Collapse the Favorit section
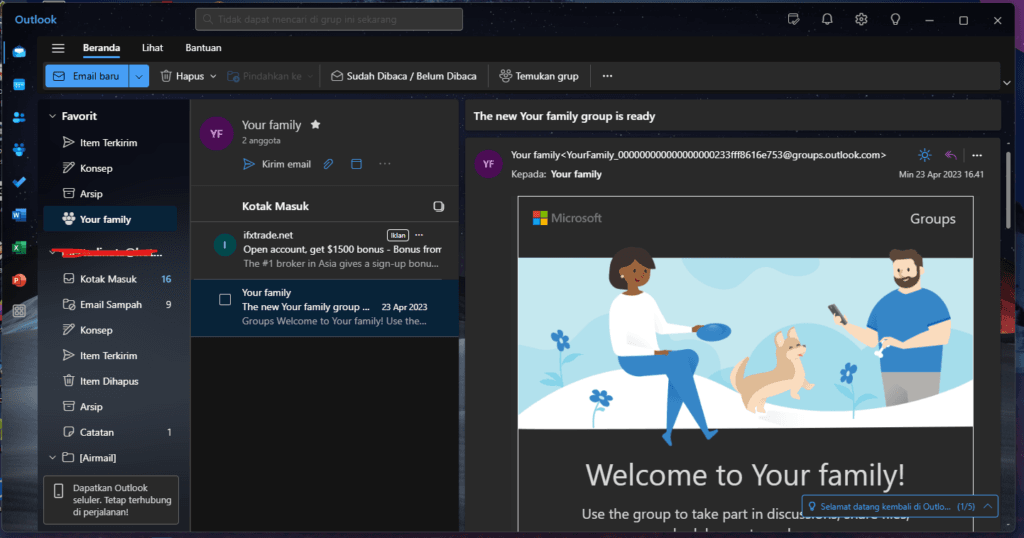 tap(52, 116)
